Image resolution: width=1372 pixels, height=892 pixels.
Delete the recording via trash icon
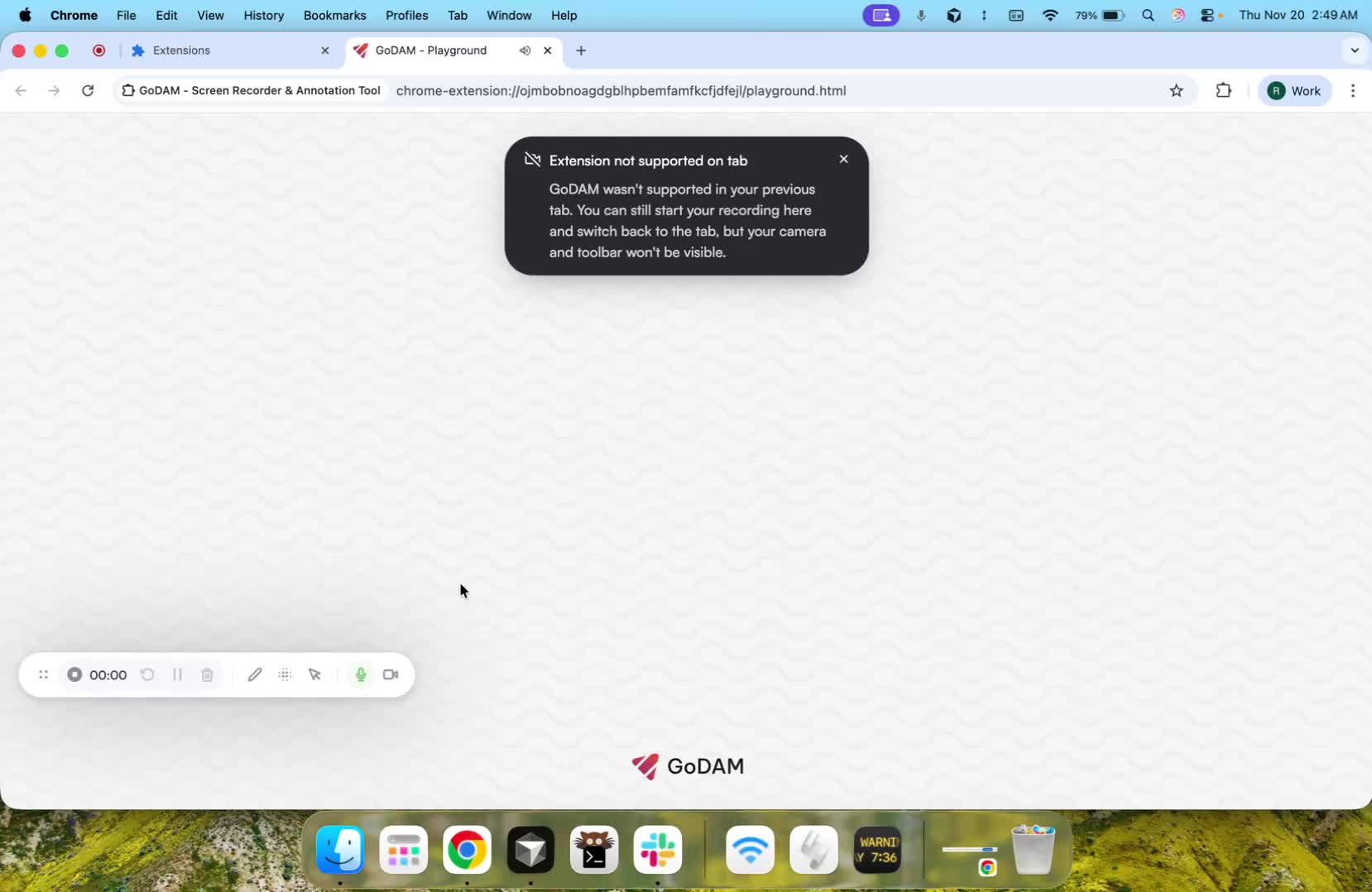(207, 674)
